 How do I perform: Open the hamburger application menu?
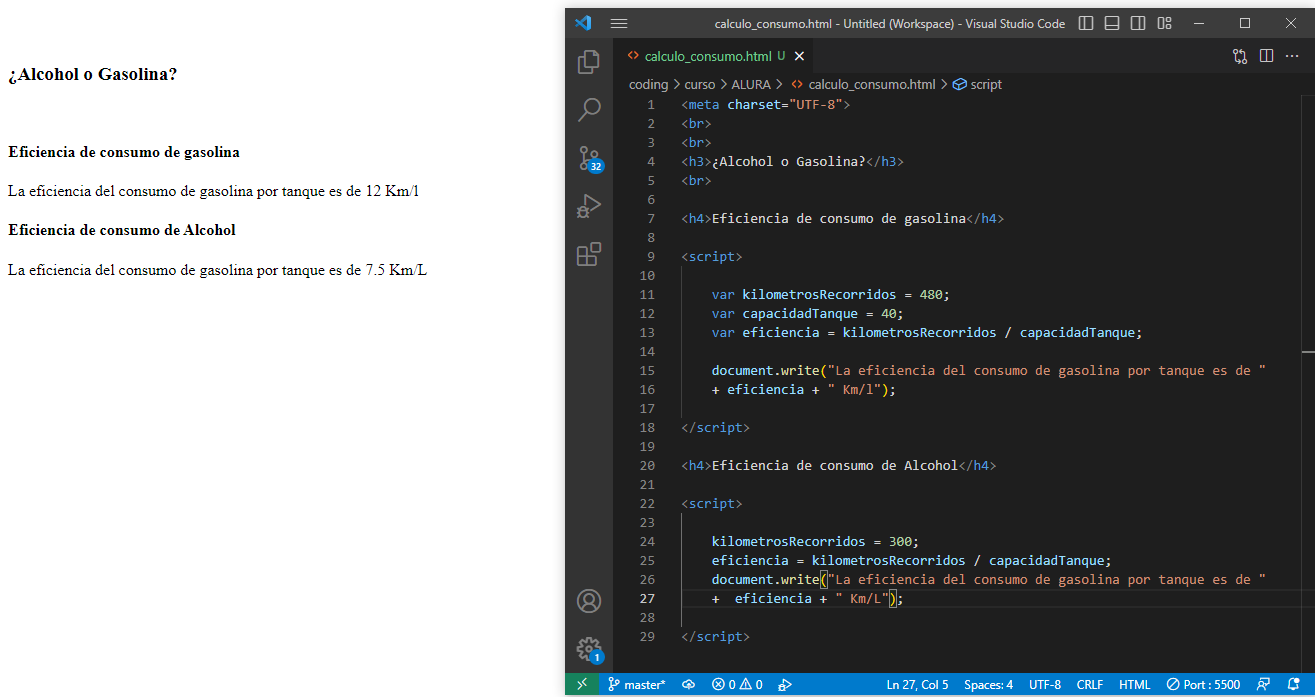click(x=619, y=23)
